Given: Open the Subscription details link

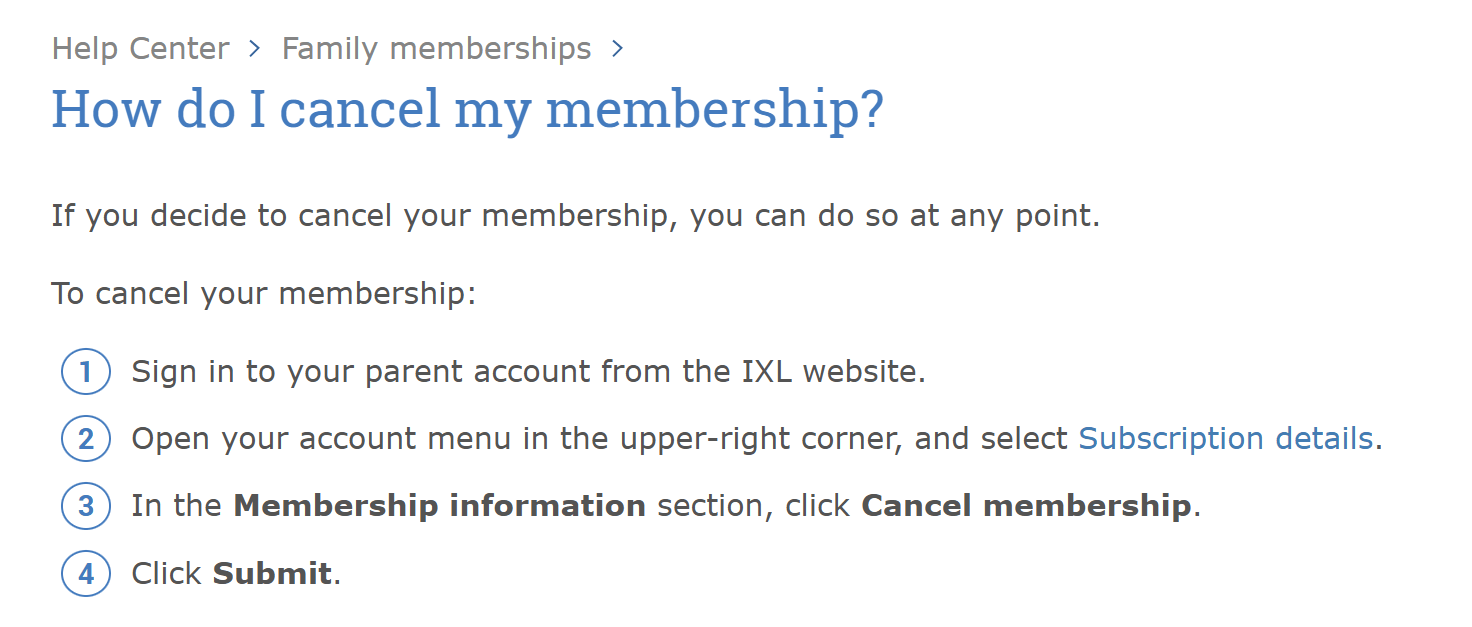Looking at the screenshot, I should (1224, 438).
